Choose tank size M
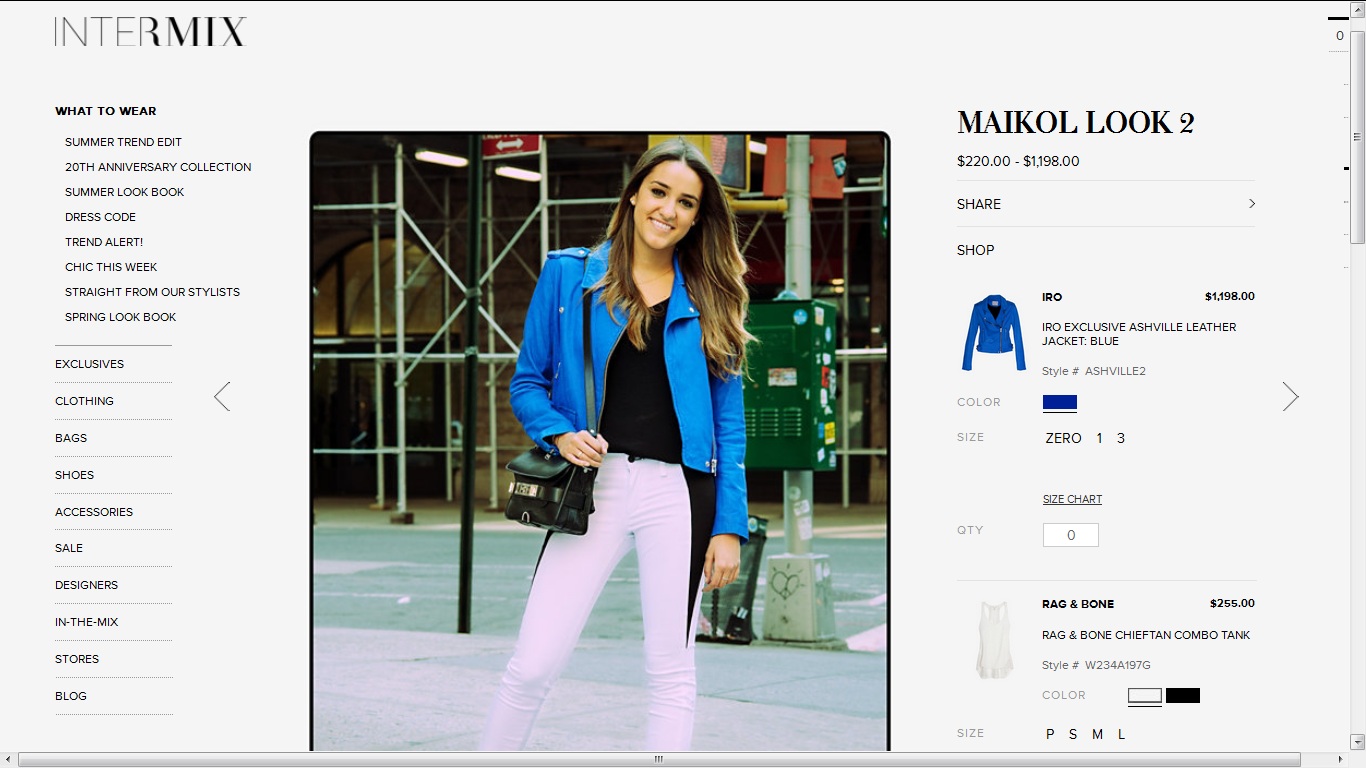Image resolution: width=1366 pixels, height=771 pixels. click(x=1097, y=734)
